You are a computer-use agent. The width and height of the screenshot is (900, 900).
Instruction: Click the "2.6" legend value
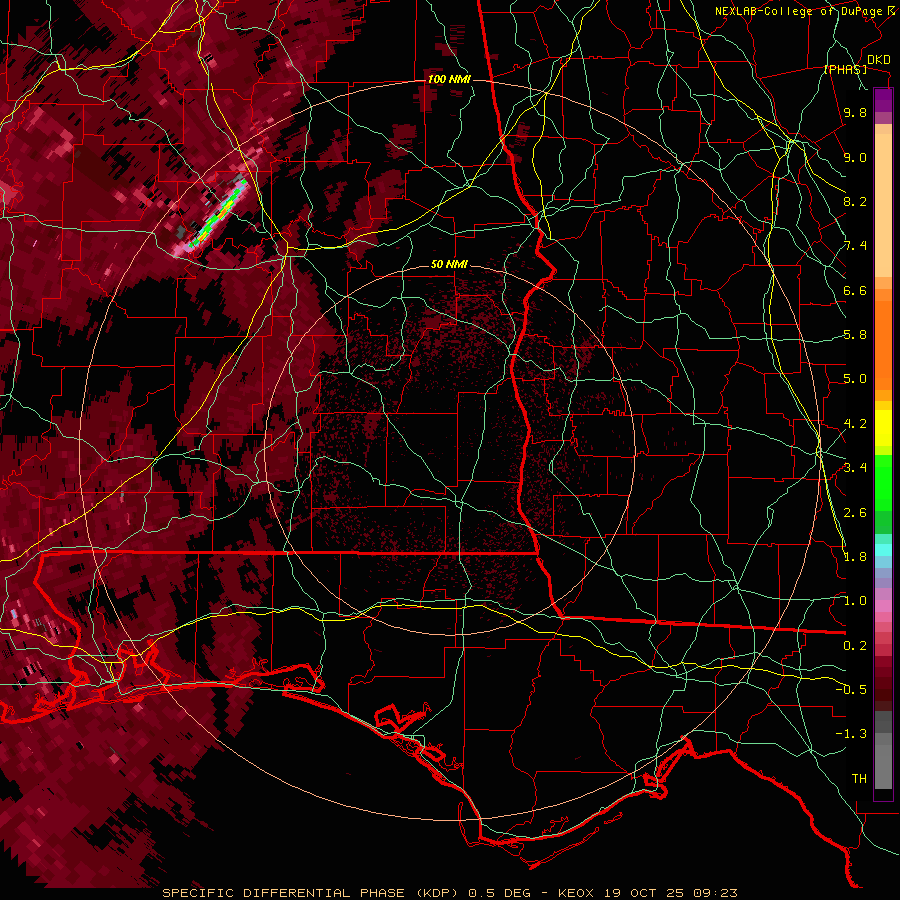click(x=855, y=513)
